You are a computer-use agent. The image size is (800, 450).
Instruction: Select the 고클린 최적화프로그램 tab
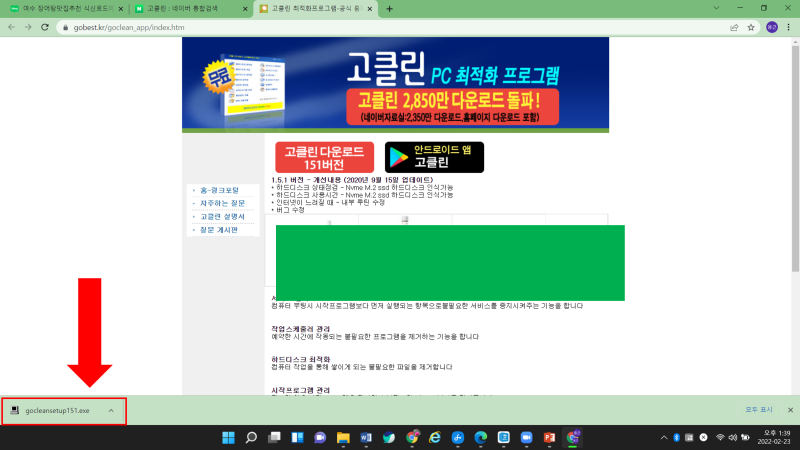tap(315, 9)
